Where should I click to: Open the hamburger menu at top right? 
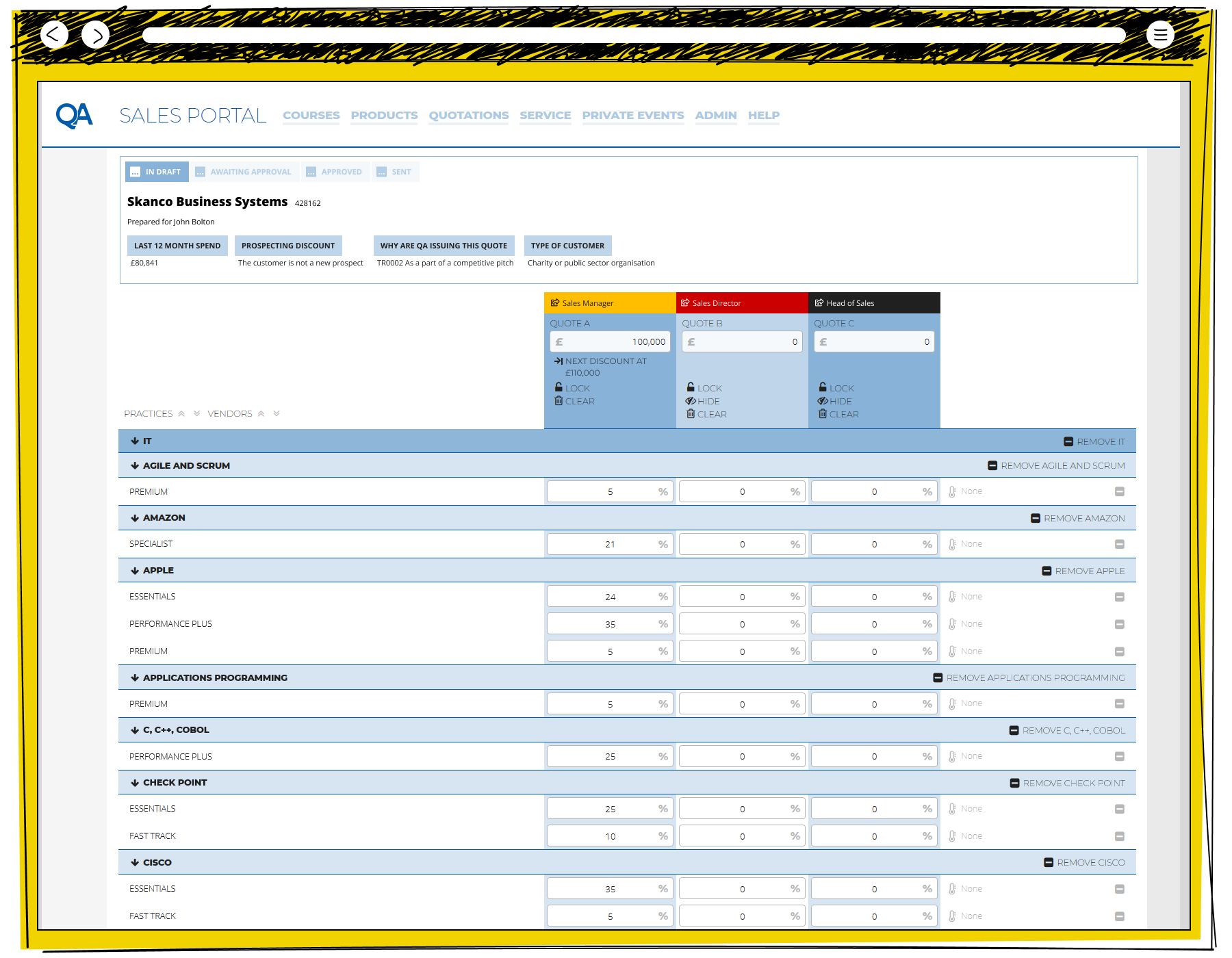coord(1160,34)
